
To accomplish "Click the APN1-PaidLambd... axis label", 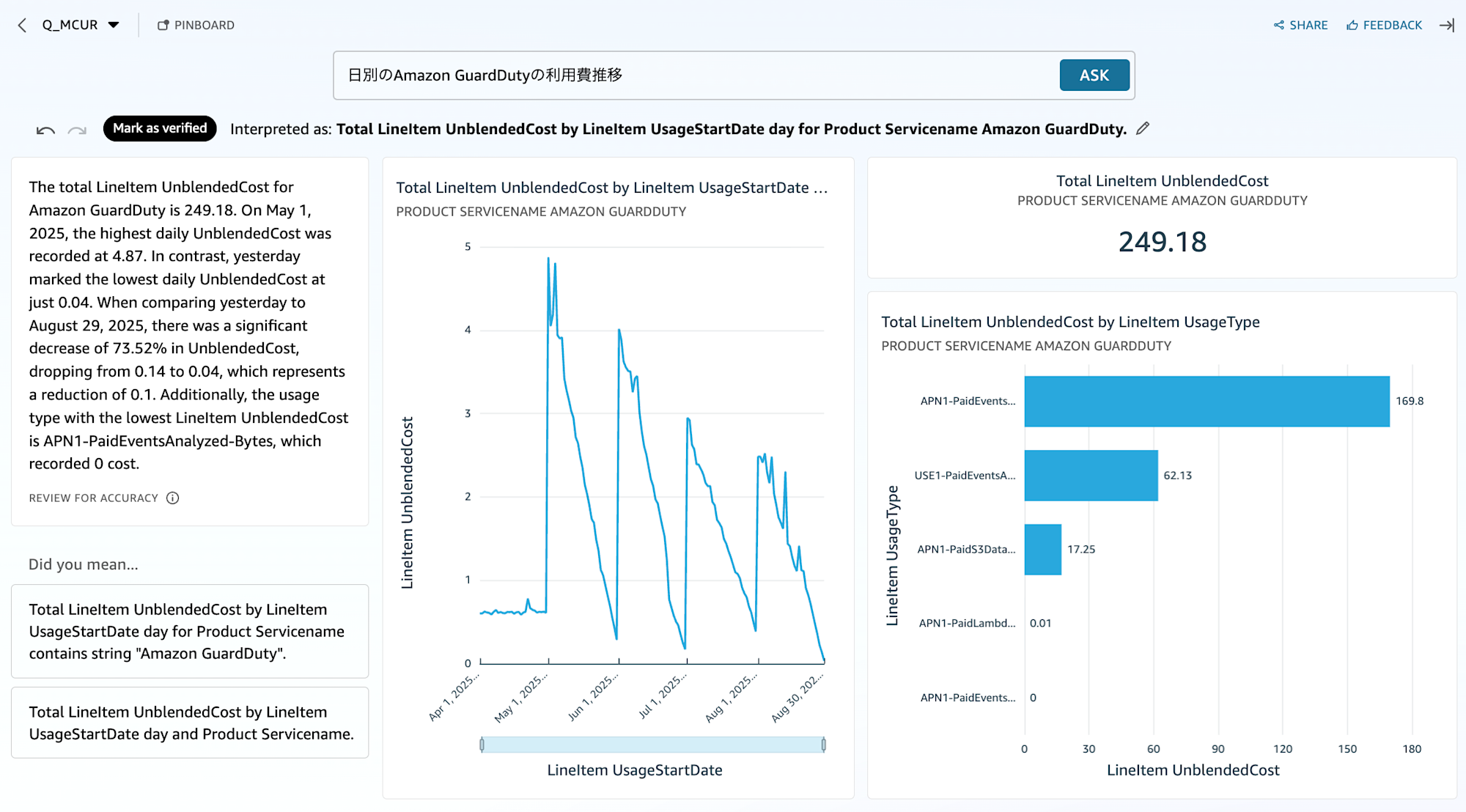I will (x=967, y=624).
